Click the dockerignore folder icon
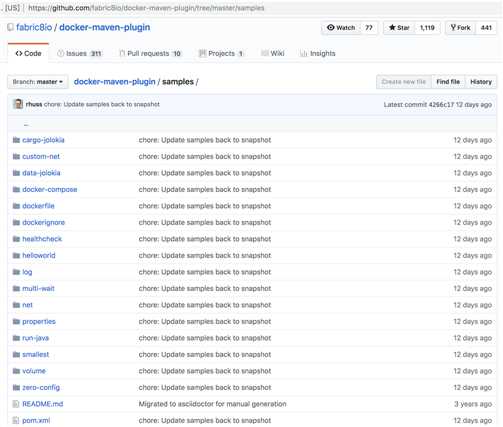Viewport: 503px width, 427px height. (16, 222)
